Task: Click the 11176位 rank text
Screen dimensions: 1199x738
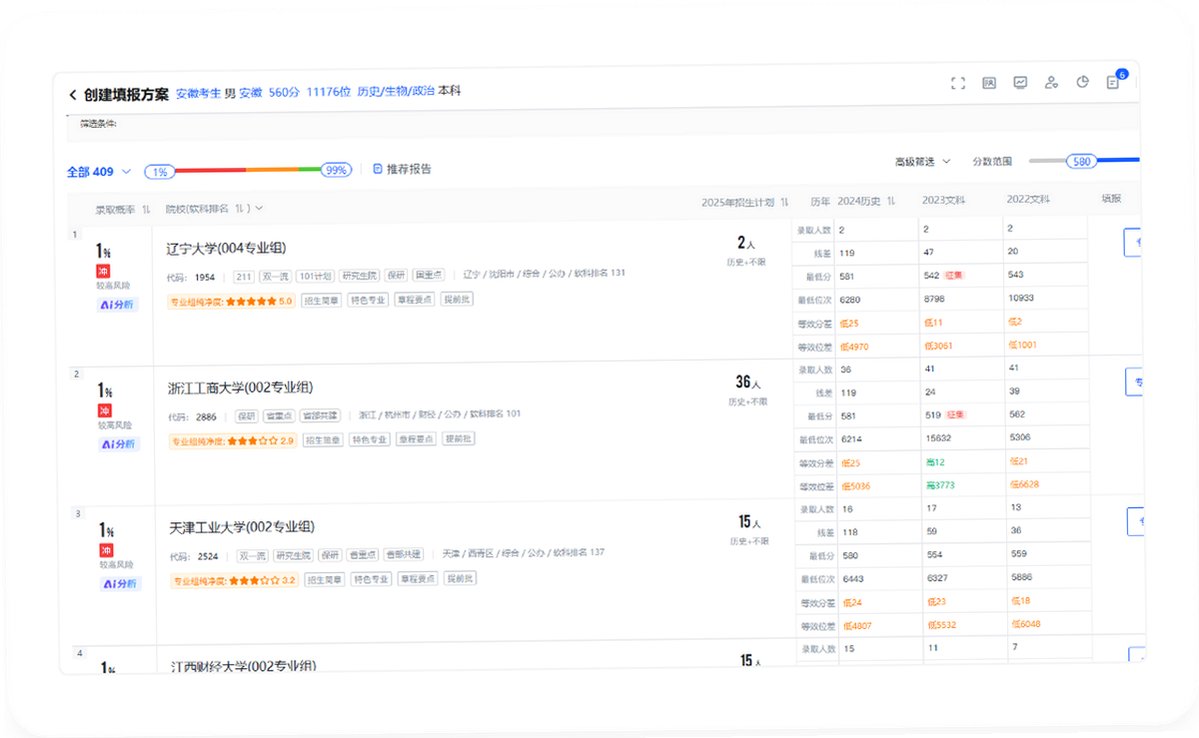Action: click(329, 92)
